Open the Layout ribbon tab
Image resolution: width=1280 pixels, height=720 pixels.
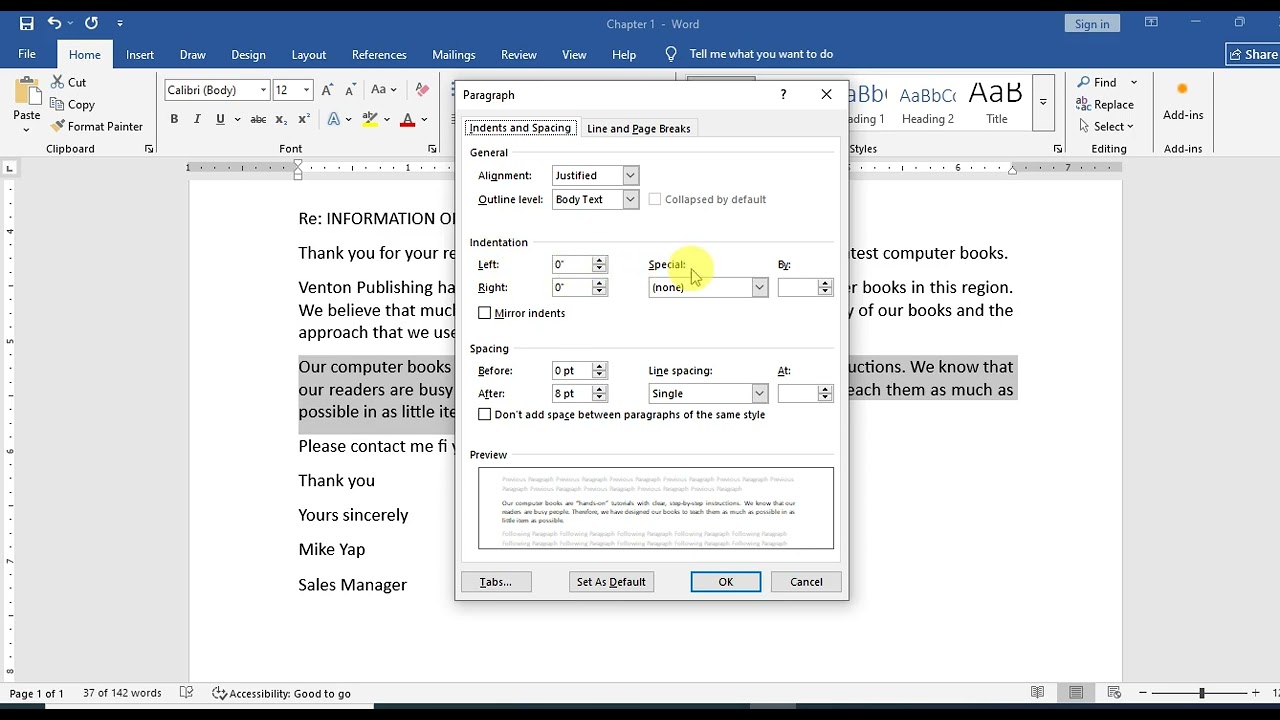click(x=308, y=55)
